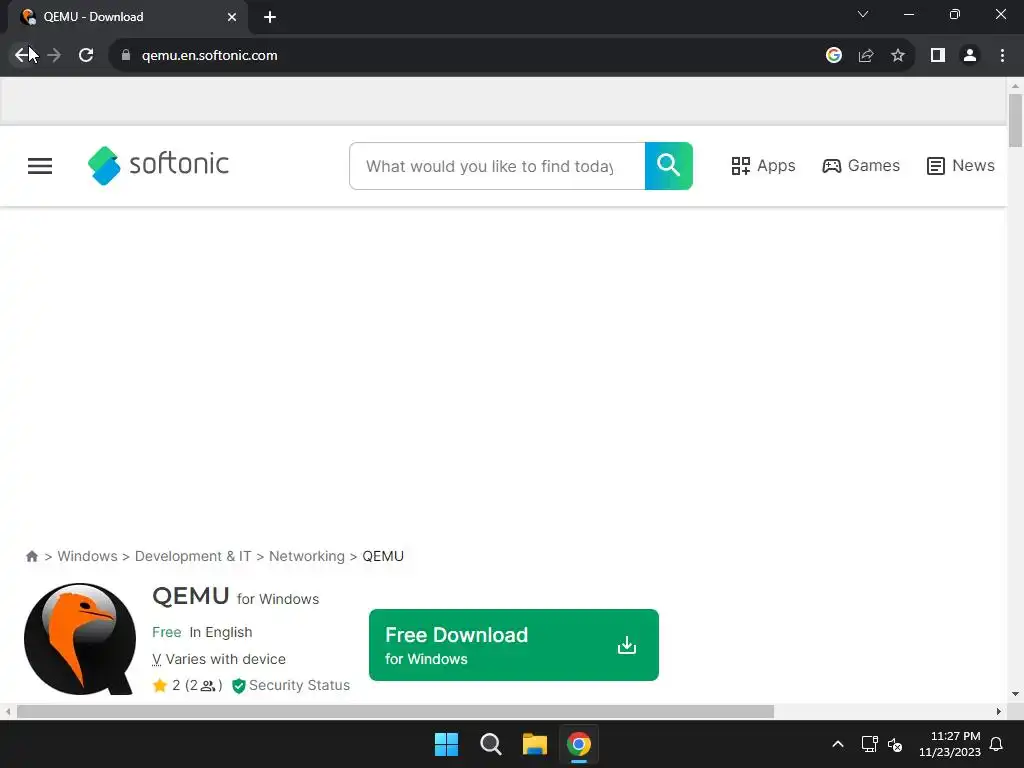Bookmark this page with the star icon

point(898,56)
